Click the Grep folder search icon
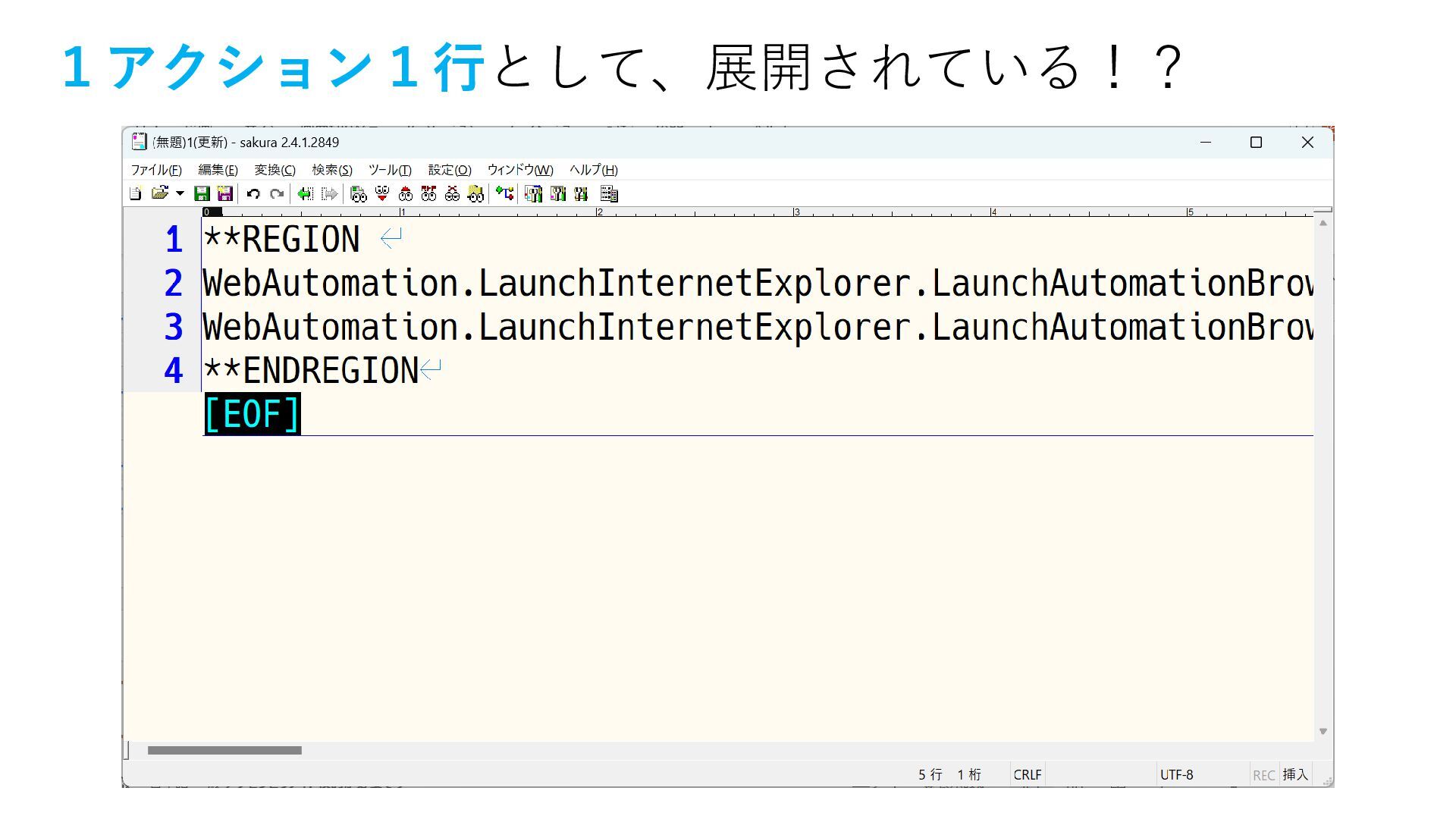The width and height of the screenshot is (1456, 819). [x=475, y=194]
